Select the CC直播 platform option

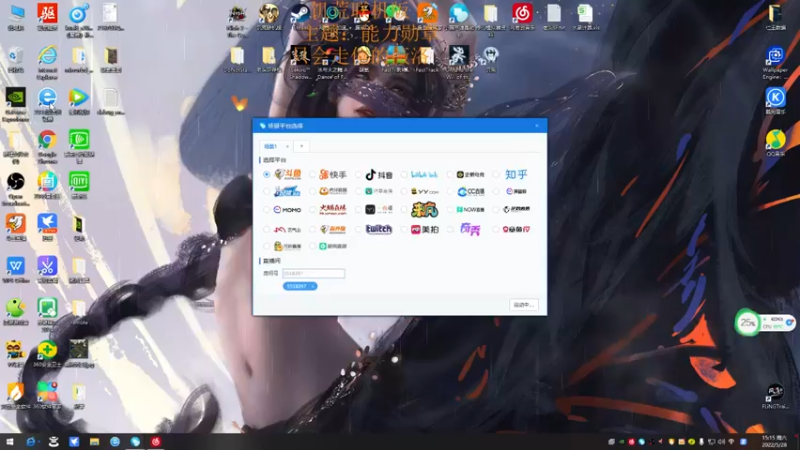coord(450,192)
